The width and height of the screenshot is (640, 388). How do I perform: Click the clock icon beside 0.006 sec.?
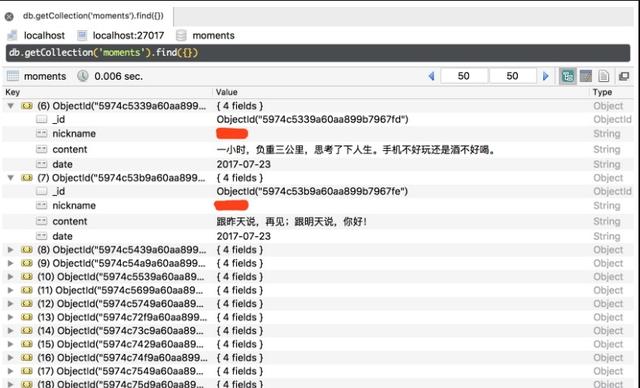coord(83,76)
